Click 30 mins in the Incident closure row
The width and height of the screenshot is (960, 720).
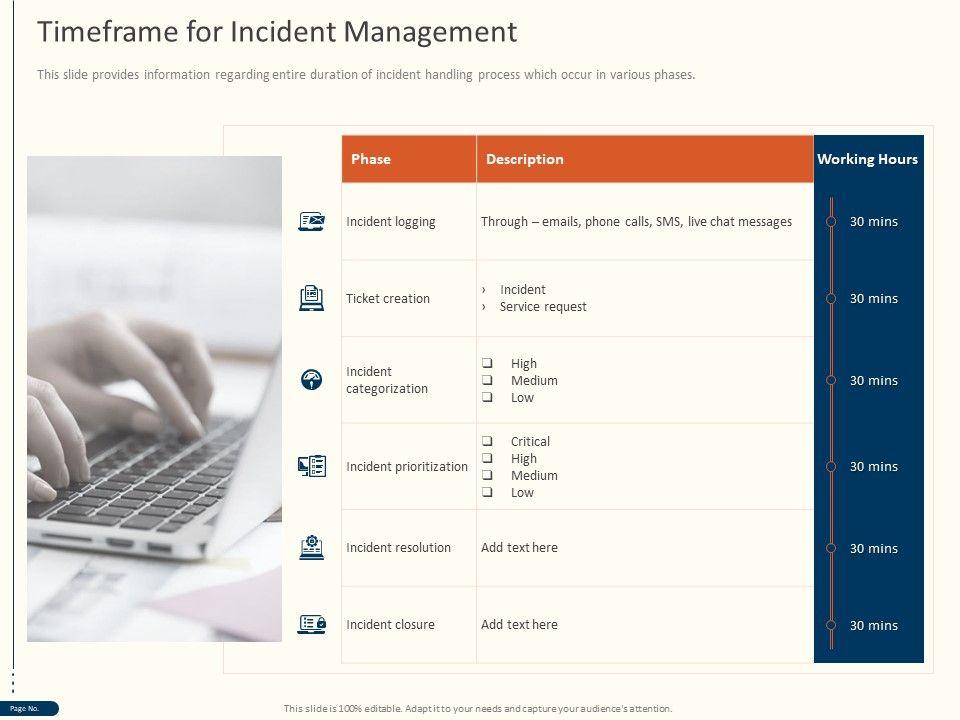(874, 626)
